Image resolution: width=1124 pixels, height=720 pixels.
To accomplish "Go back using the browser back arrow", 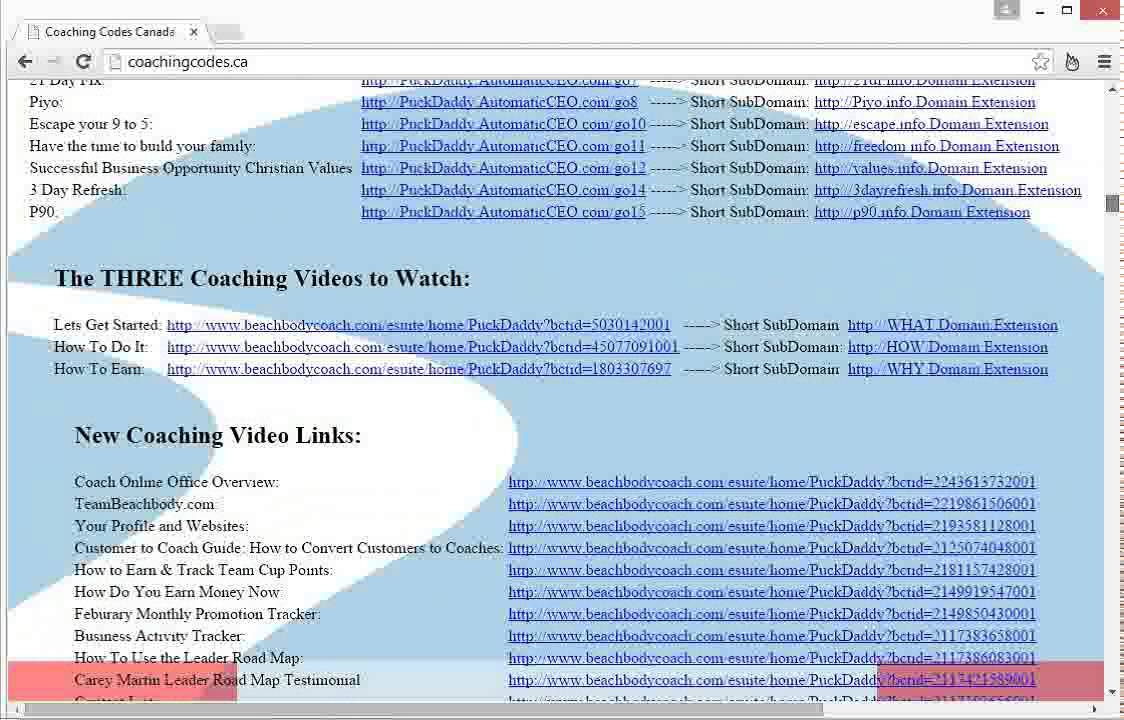I will (25, 62).
